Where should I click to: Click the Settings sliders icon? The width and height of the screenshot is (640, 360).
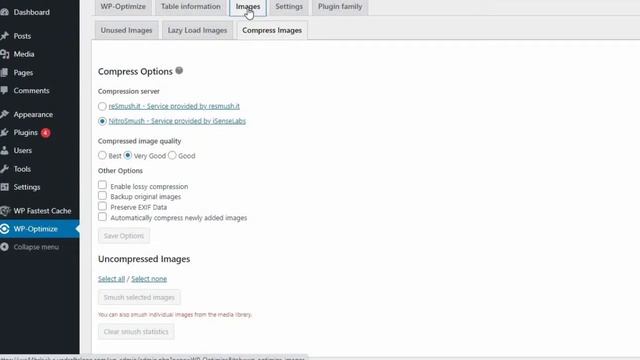pos(4,187)
